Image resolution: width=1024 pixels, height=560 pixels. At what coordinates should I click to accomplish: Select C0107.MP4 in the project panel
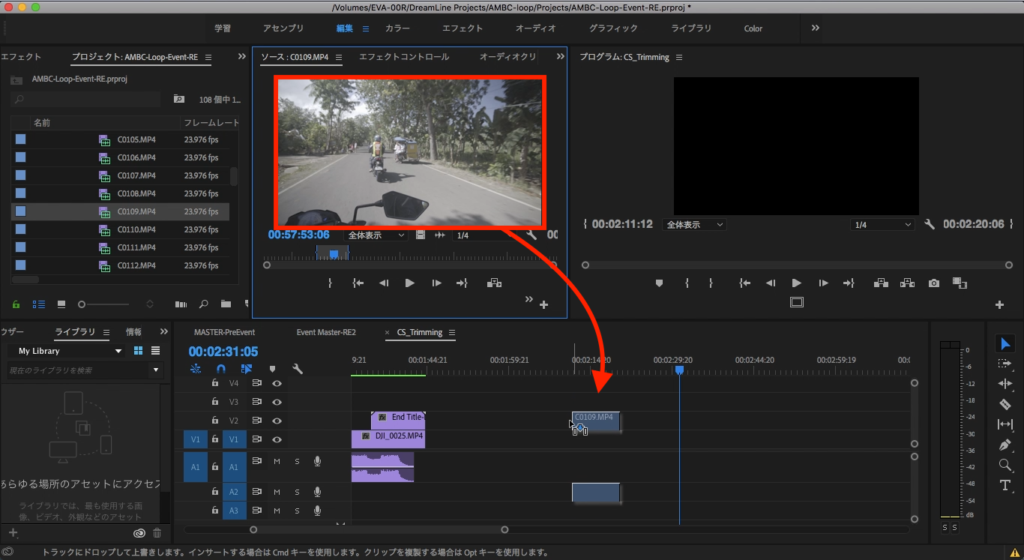point(136,176)
